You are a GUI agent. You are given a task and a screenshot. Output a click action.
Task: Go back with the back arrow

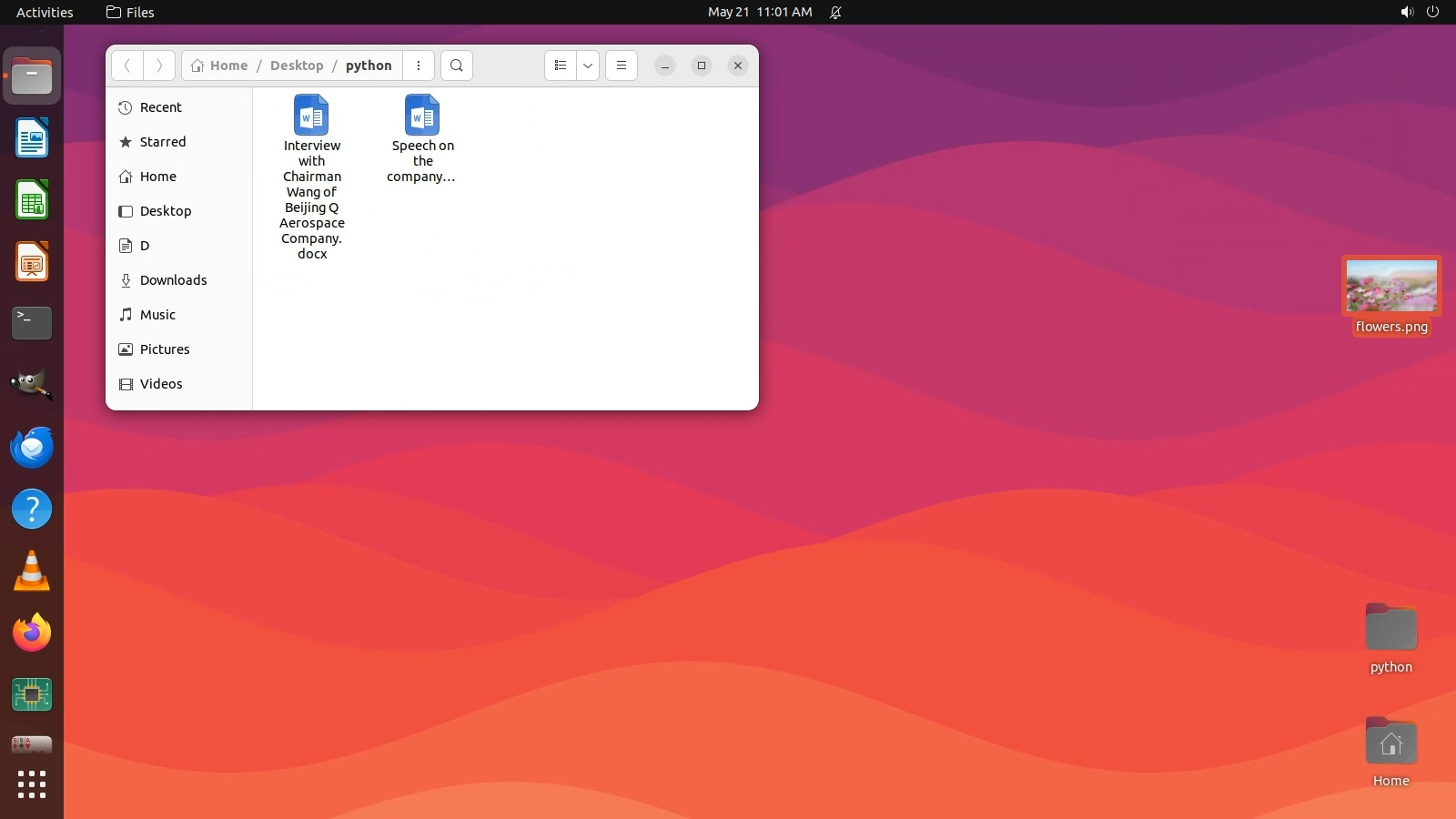(127, 66)
